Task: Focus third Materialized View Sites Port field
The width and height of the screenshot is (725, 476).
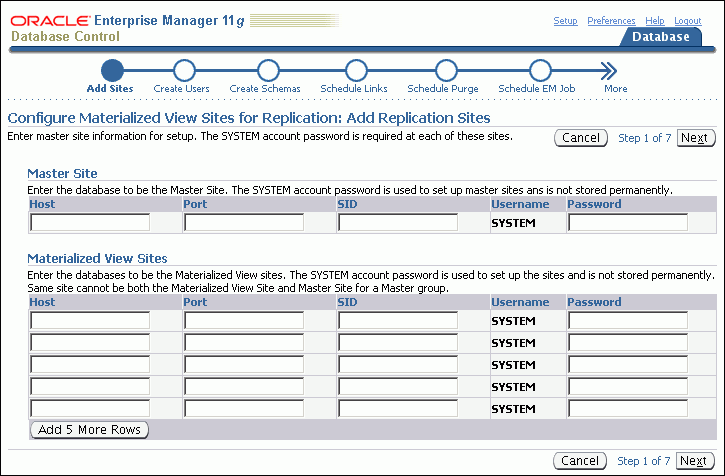Action: (244, 364)
